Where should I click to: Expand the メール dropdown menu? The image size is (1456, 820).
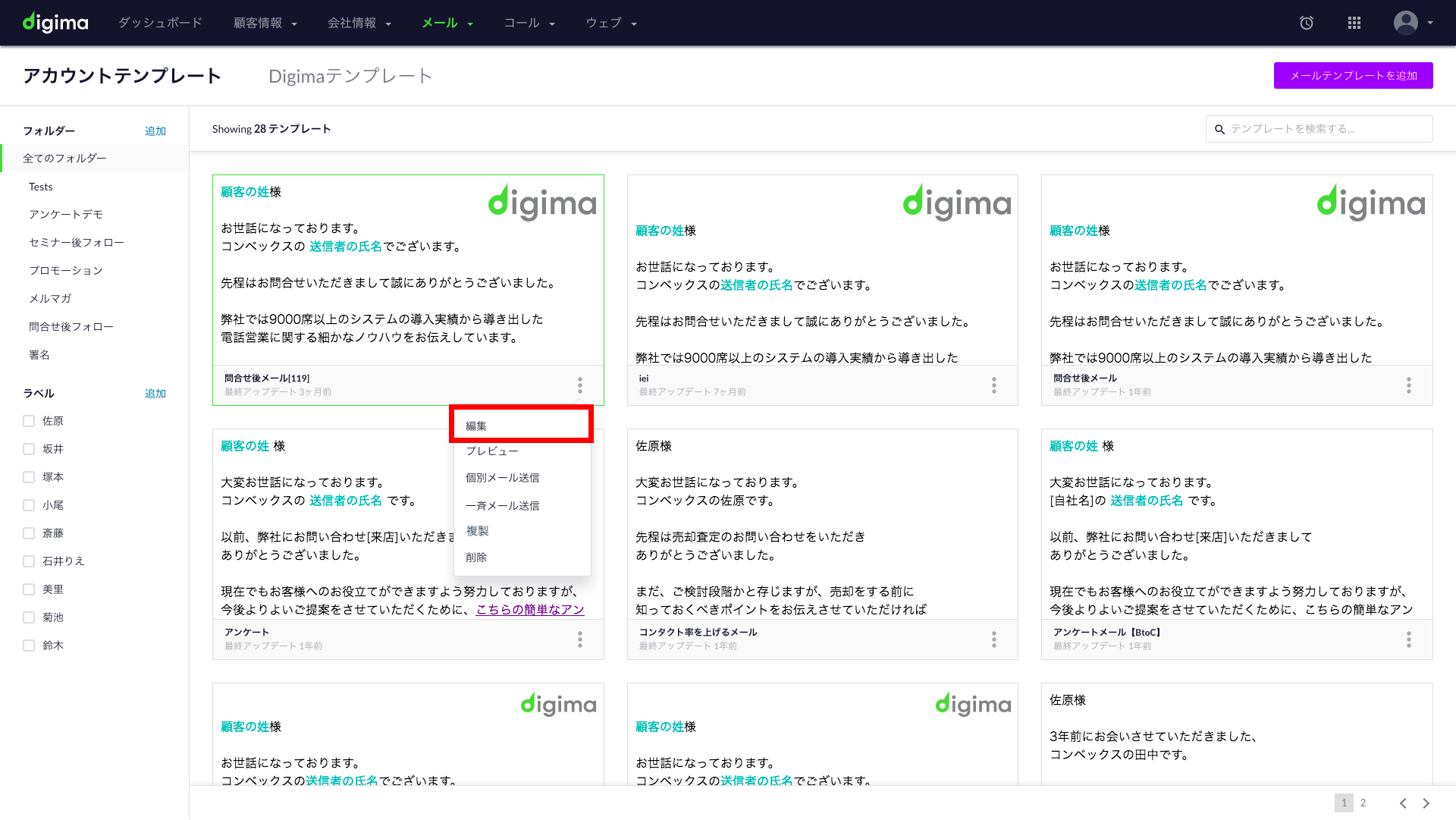447,23
